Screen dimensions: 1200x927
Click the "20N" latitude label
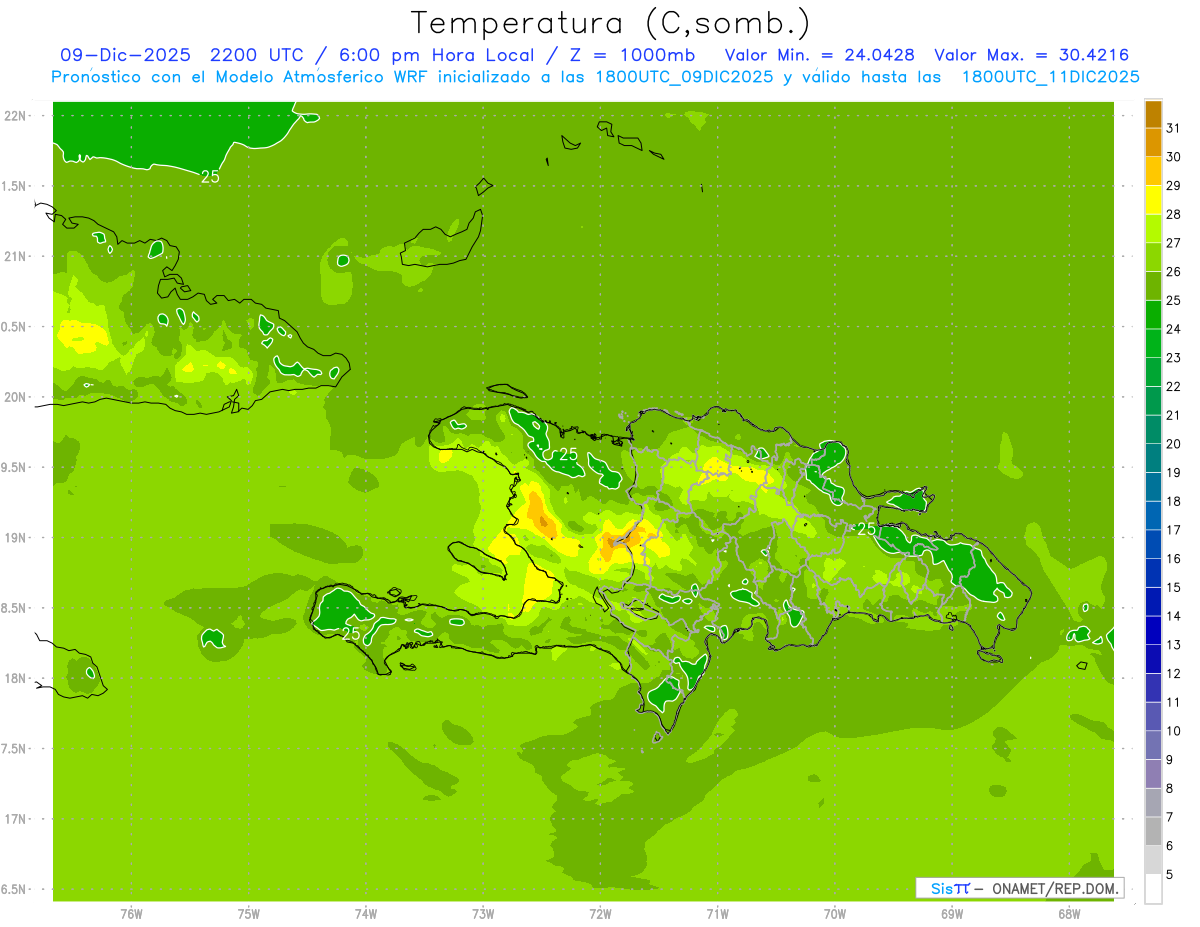(17, 397)
